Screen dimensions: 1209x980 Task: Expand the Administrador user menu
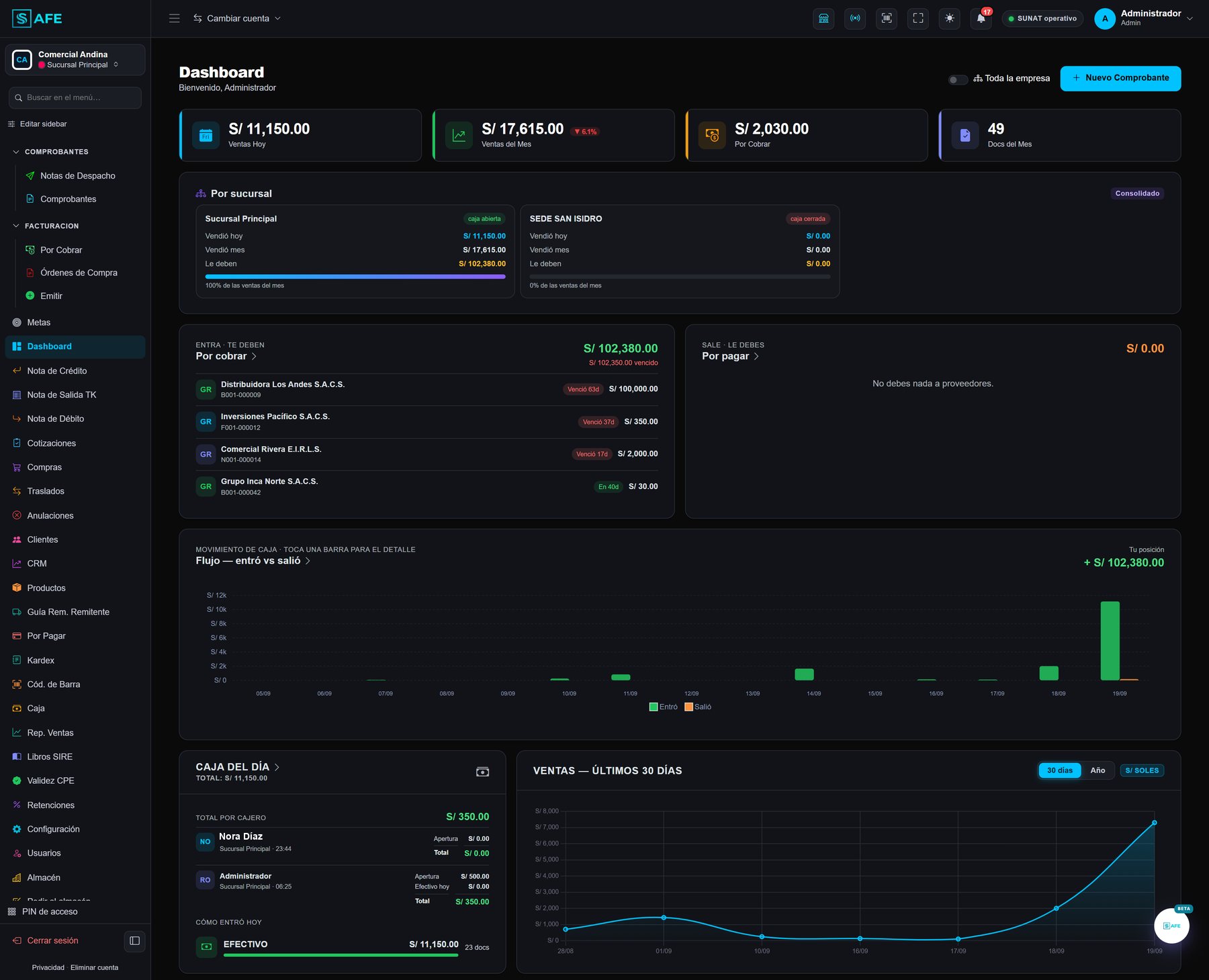pos(1144,18)
